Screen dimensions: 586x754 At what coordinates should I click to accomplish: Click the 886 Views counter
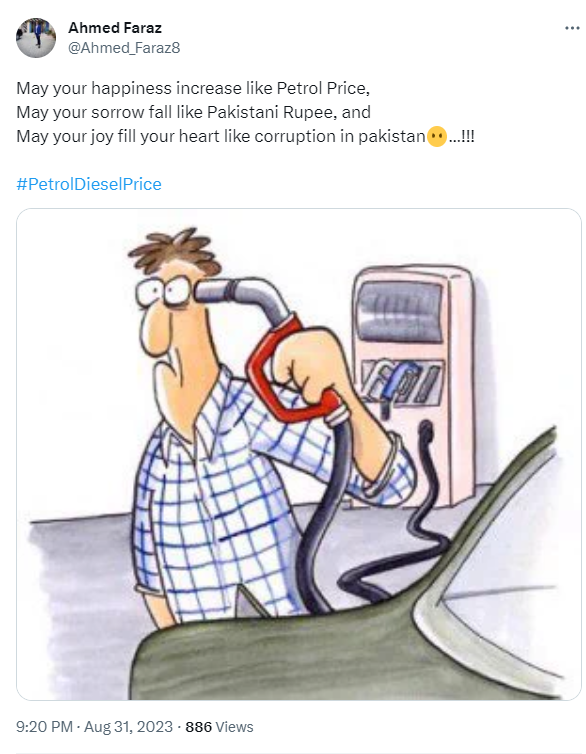tap(219, 727)
